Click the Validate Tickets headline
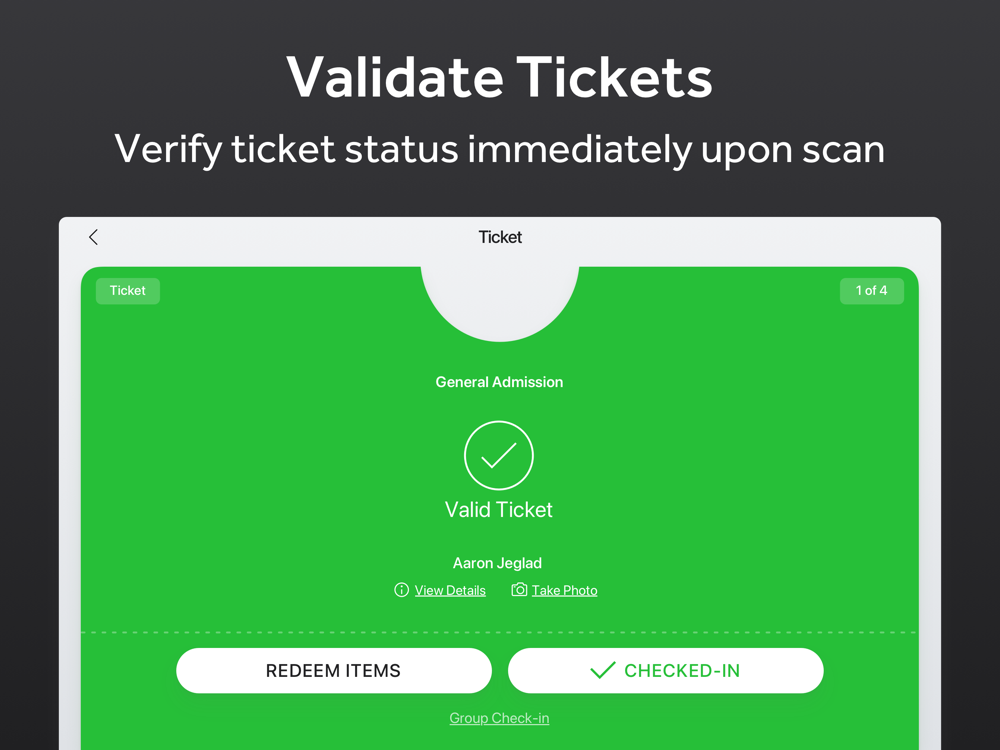 coord(500,77)
